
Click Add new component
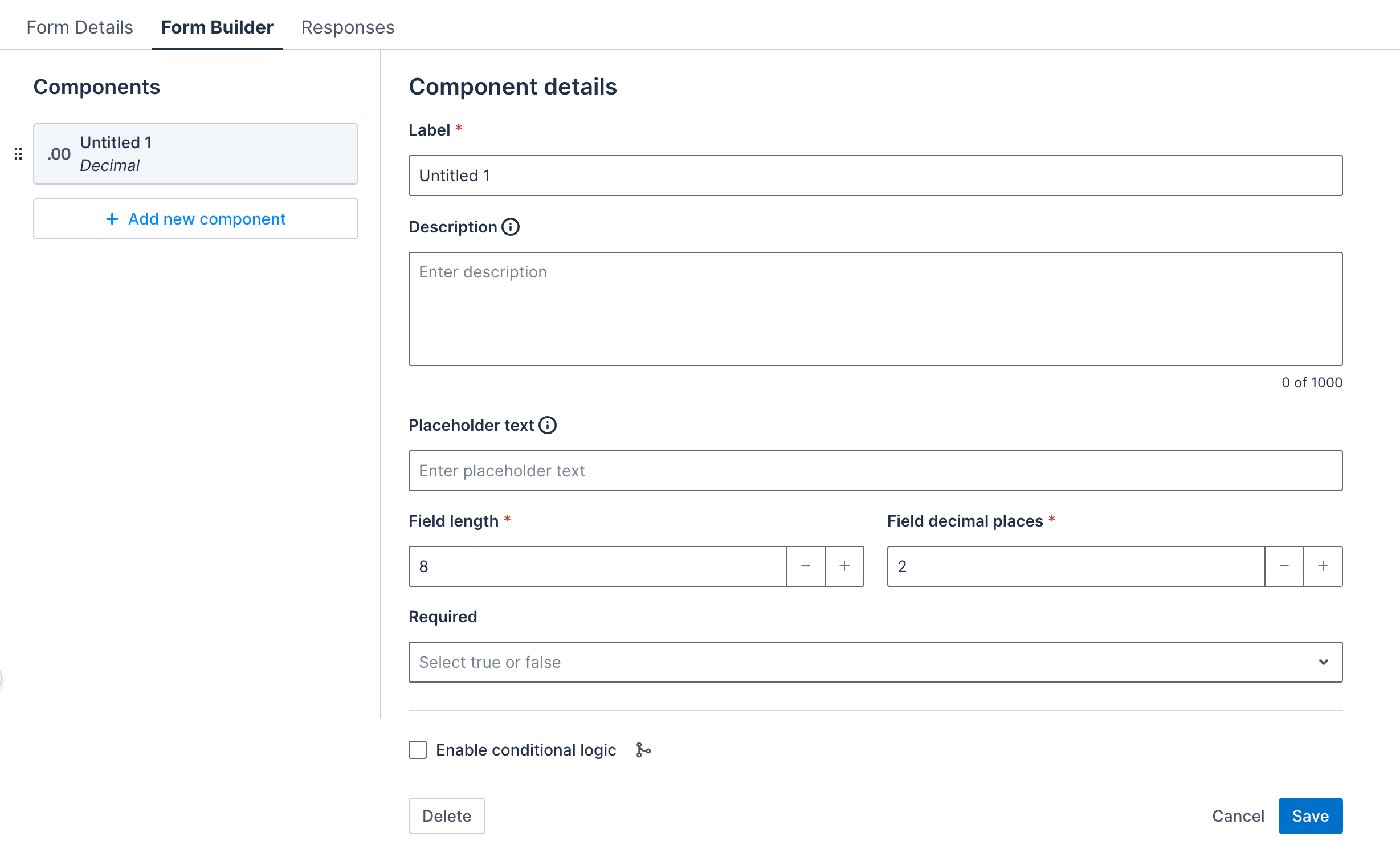tap(195, 219)
